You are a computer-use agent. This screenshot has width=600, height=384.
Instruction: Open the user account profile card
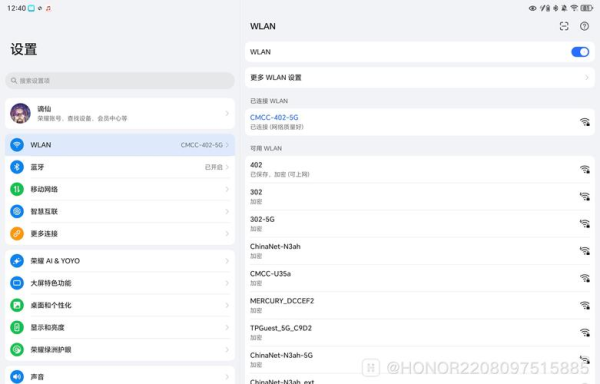point(120,114)
